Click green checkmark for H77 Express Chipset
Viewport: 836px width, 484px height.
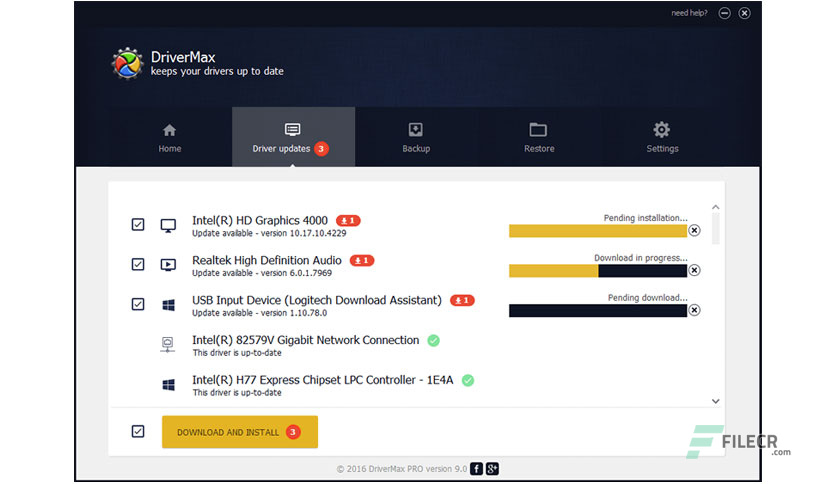(x=468, y=380)
